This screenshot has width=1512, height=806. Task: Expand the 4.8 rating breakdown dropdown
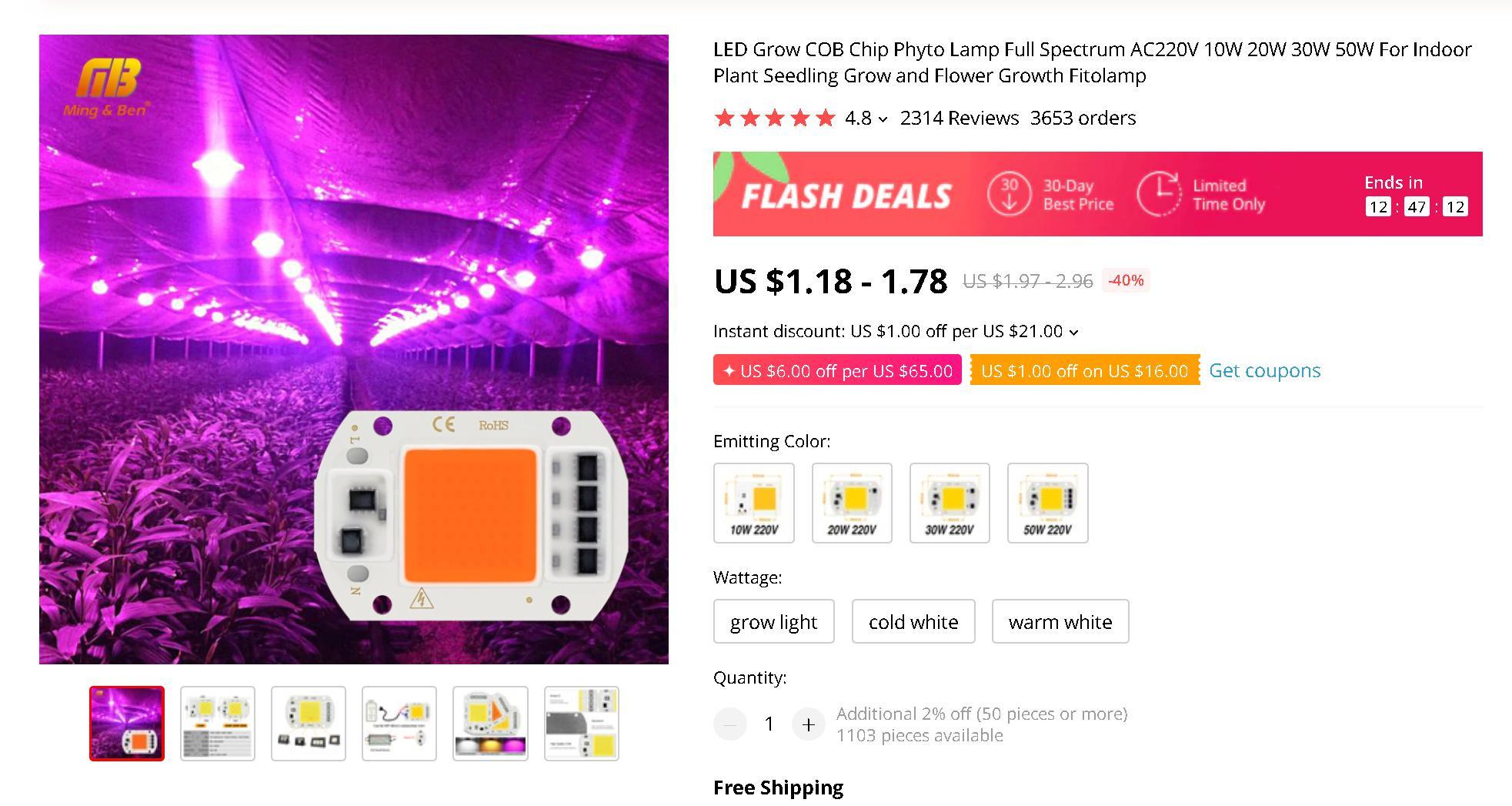(883, 119)
